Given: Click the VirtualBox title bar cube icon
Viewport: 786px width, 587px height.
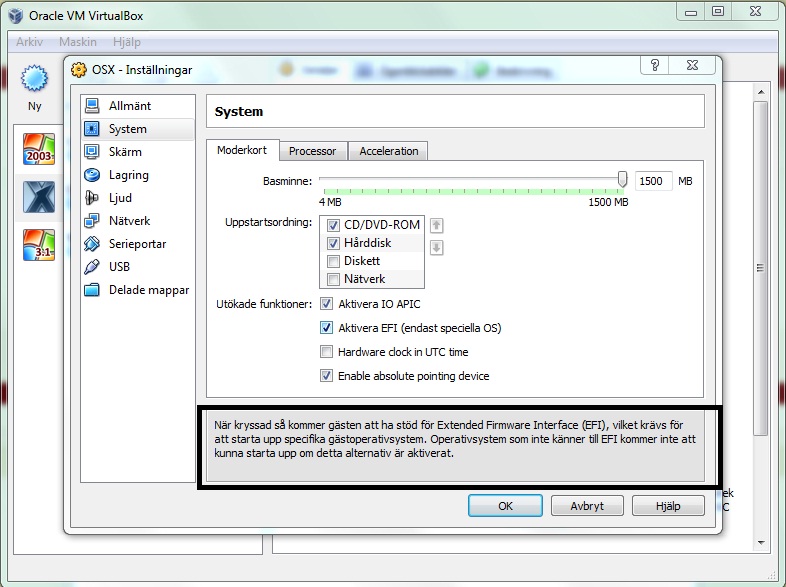Looking at the screenshot, I should tap(15, 16).
